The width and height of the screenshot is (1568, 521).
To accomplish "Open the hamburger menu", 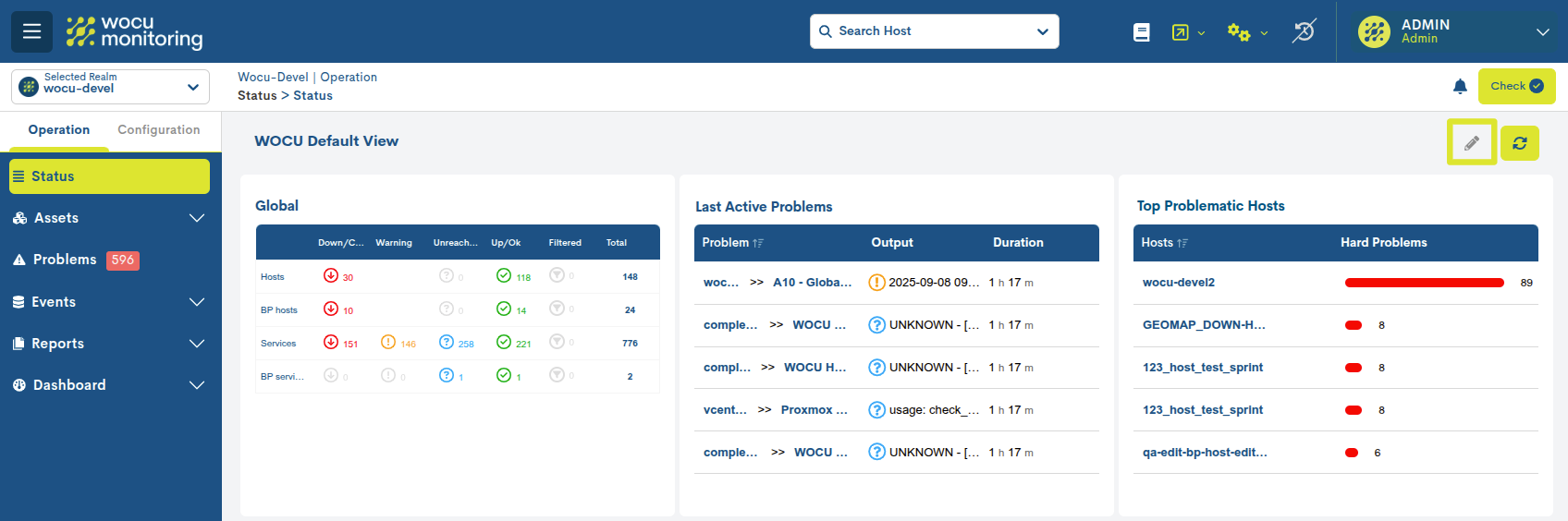I will [31, 31].
